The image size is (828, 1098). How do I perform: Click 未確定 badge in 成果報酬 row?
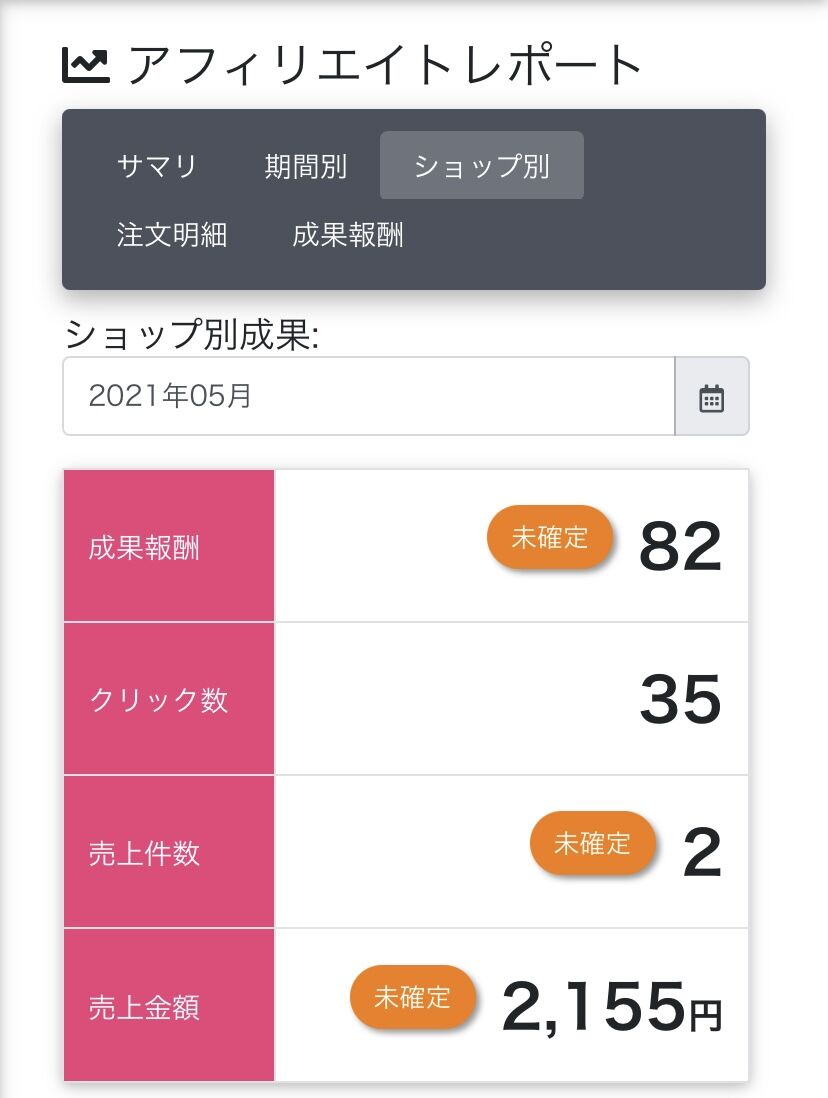tap(549, 538)
